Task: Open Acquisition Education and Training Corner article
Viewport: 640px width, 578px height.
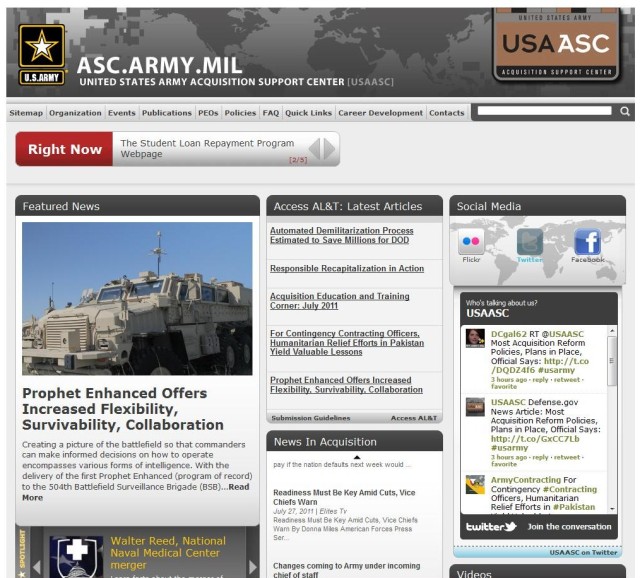Action: pyautogui.click(x=339, y=301)
